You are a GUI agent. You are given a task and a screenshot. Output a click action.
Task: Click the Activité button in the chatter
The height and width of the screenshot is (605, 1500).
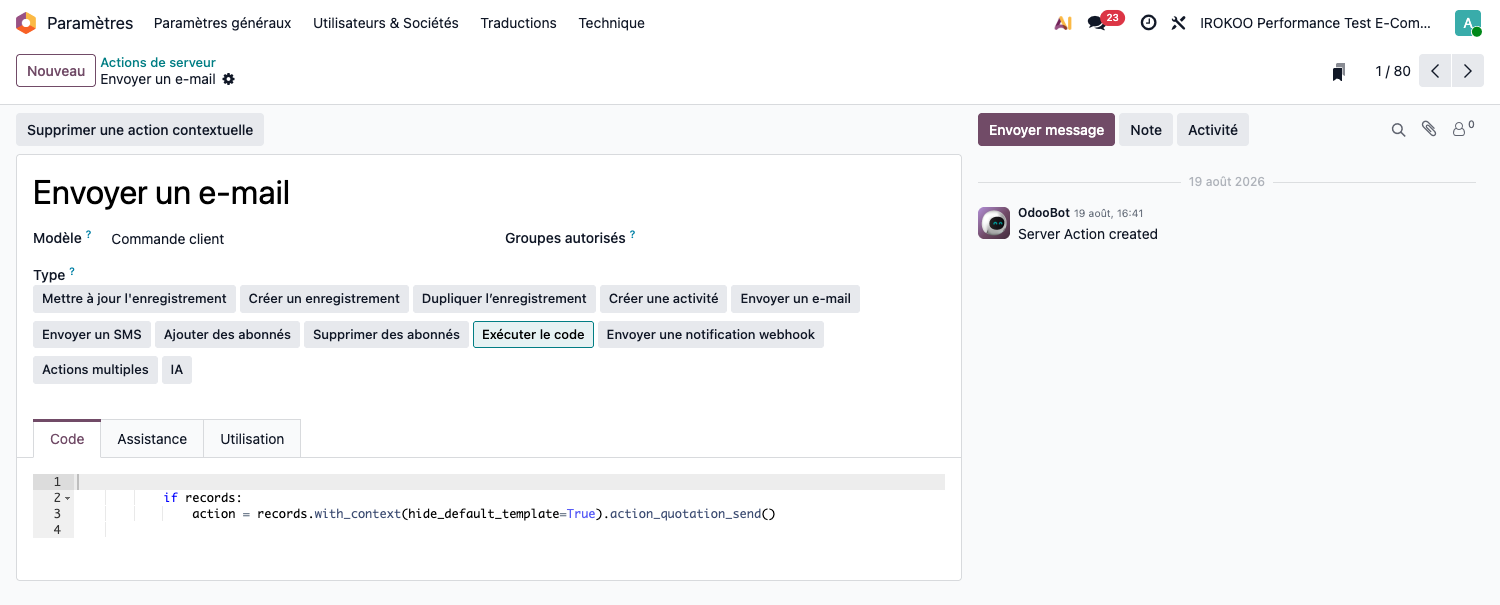pos(1213,130)
